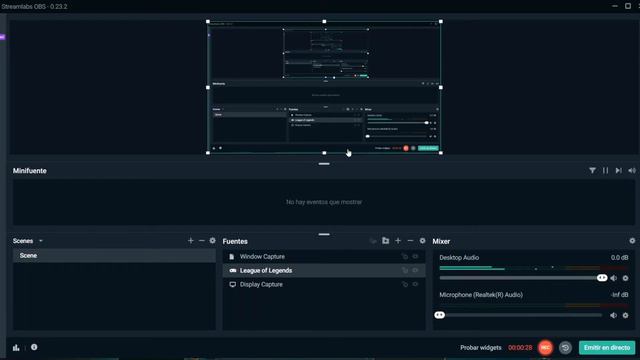640x360 pixels.
Task: Click the Microphone (Realtek(R) Audio) label
Action: (481, 295)
